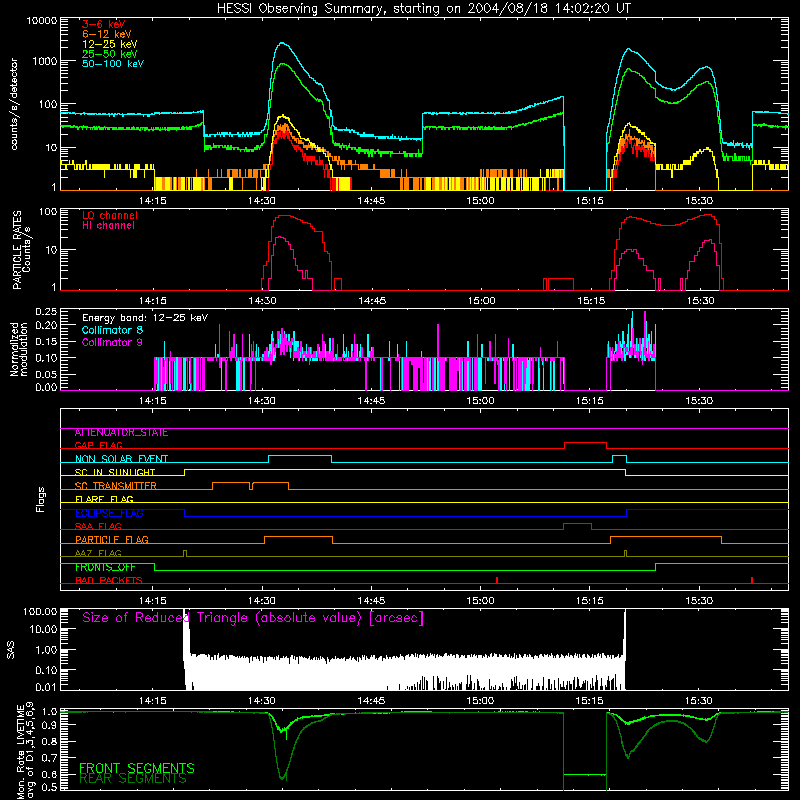Image resolution: width=800 pixels, height=800 pixels.
Task: Click the raised SAA_FLAG segment near 15:13
Action: click(578, 524)
